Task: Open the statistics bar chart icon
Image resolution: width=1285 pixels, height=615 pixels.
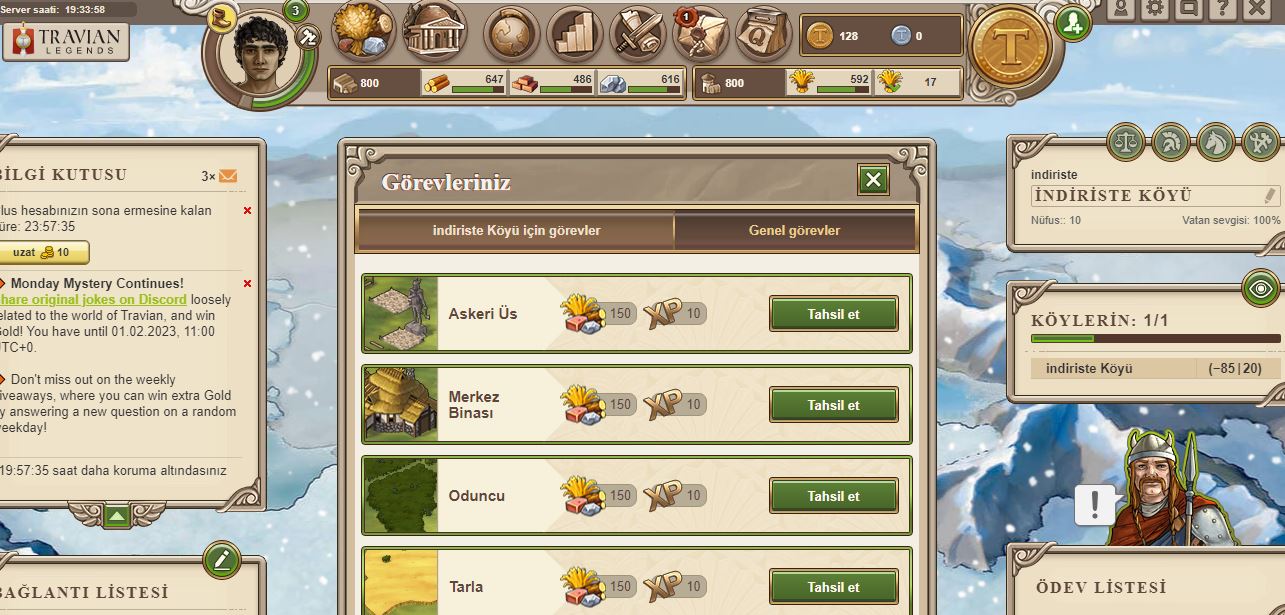Action: click(575, 34)
